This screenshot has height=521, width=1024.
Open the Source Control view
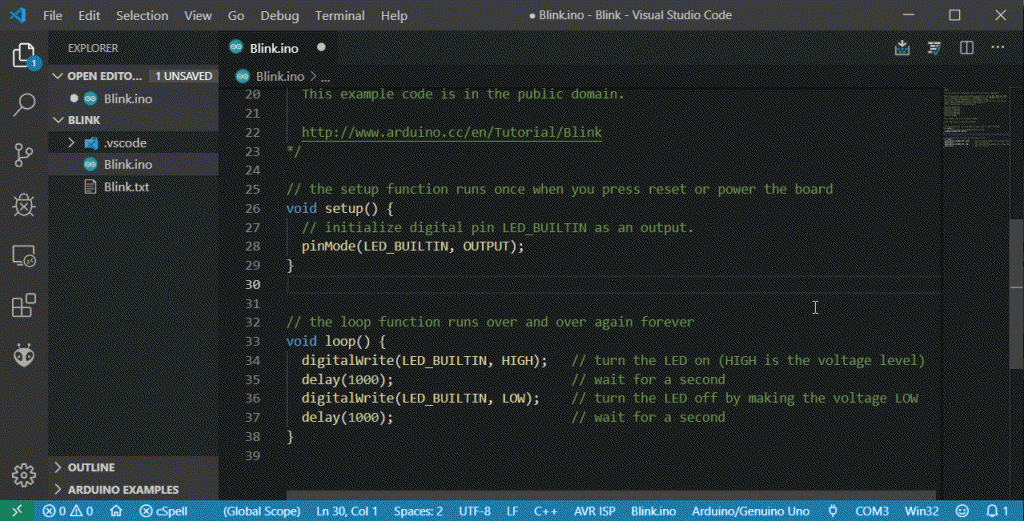pyautogui.click(x=24, y=154)
